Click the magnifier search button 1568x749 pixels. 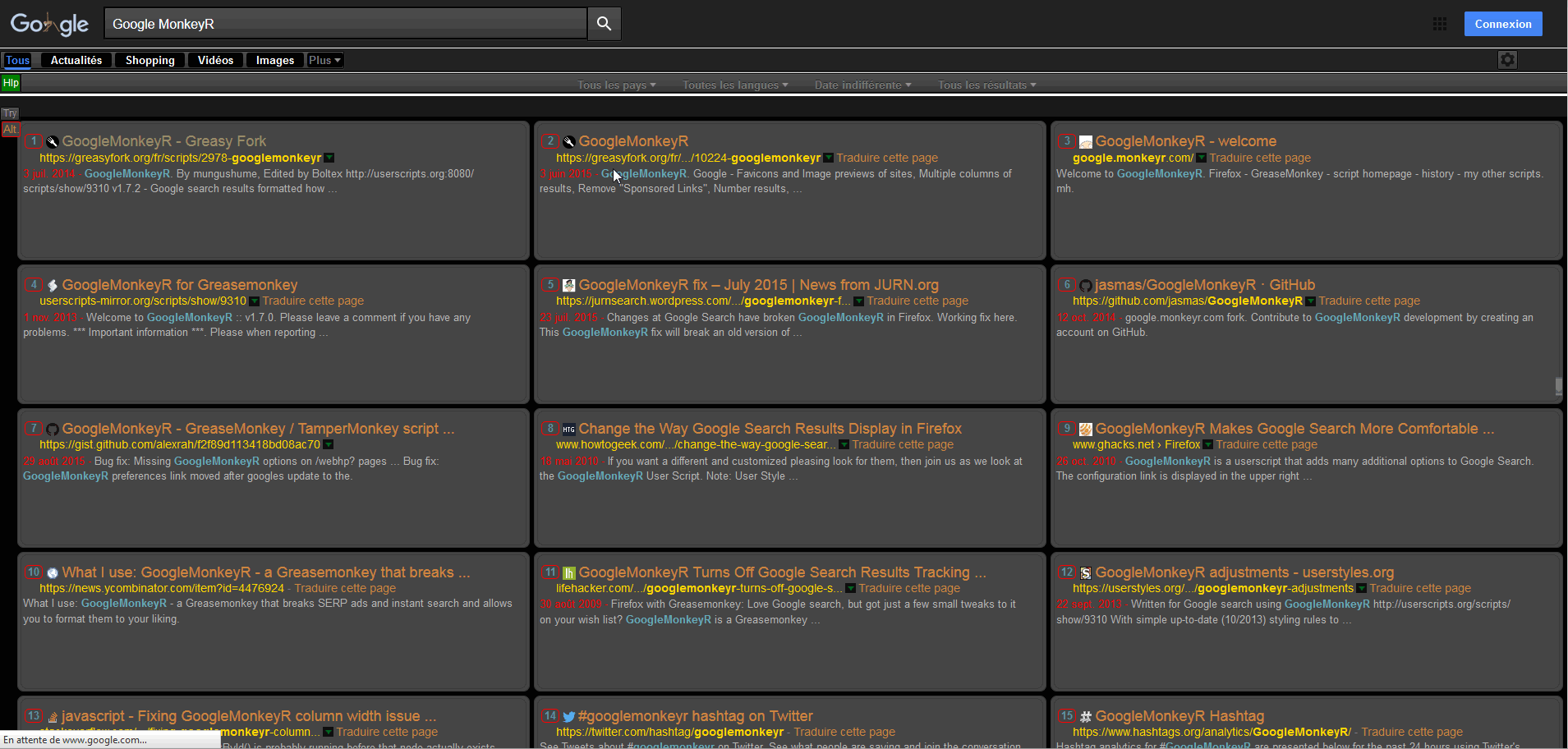pyautogui.click(x=604, y=24)
